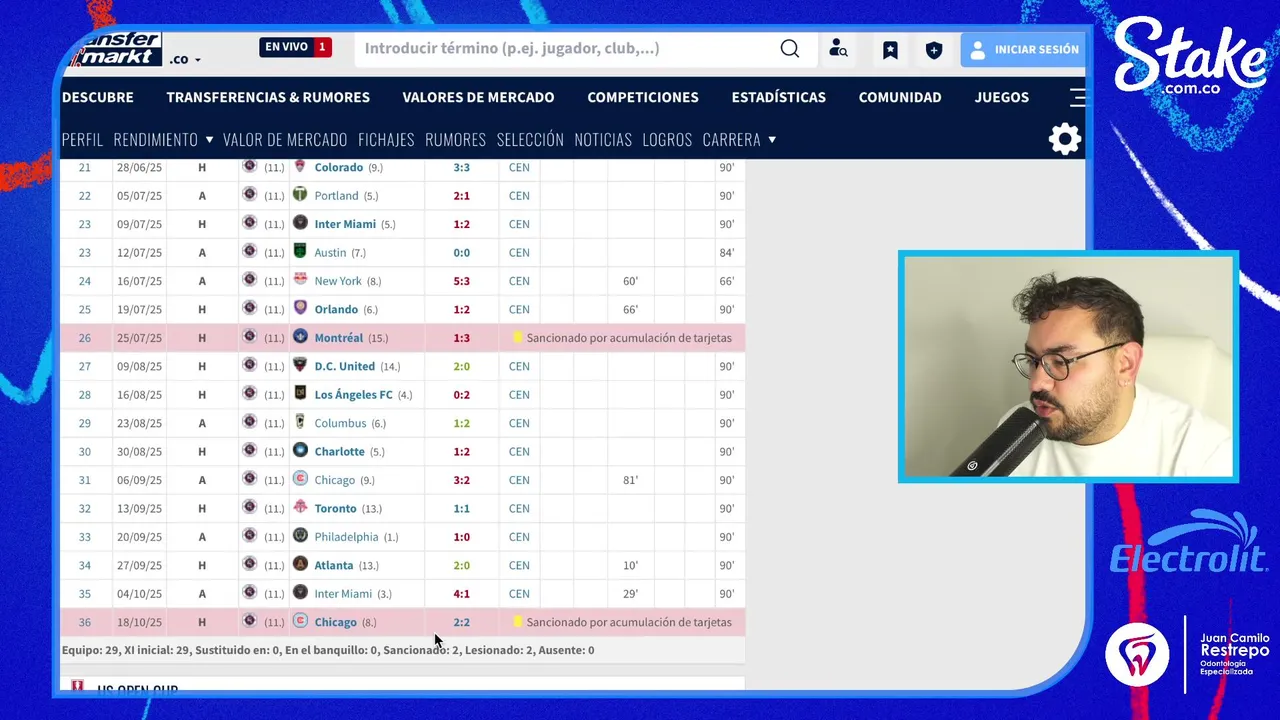
Task: Open the JUEGOS menu
Action: pyautogui.click(x=1002, y=97)
